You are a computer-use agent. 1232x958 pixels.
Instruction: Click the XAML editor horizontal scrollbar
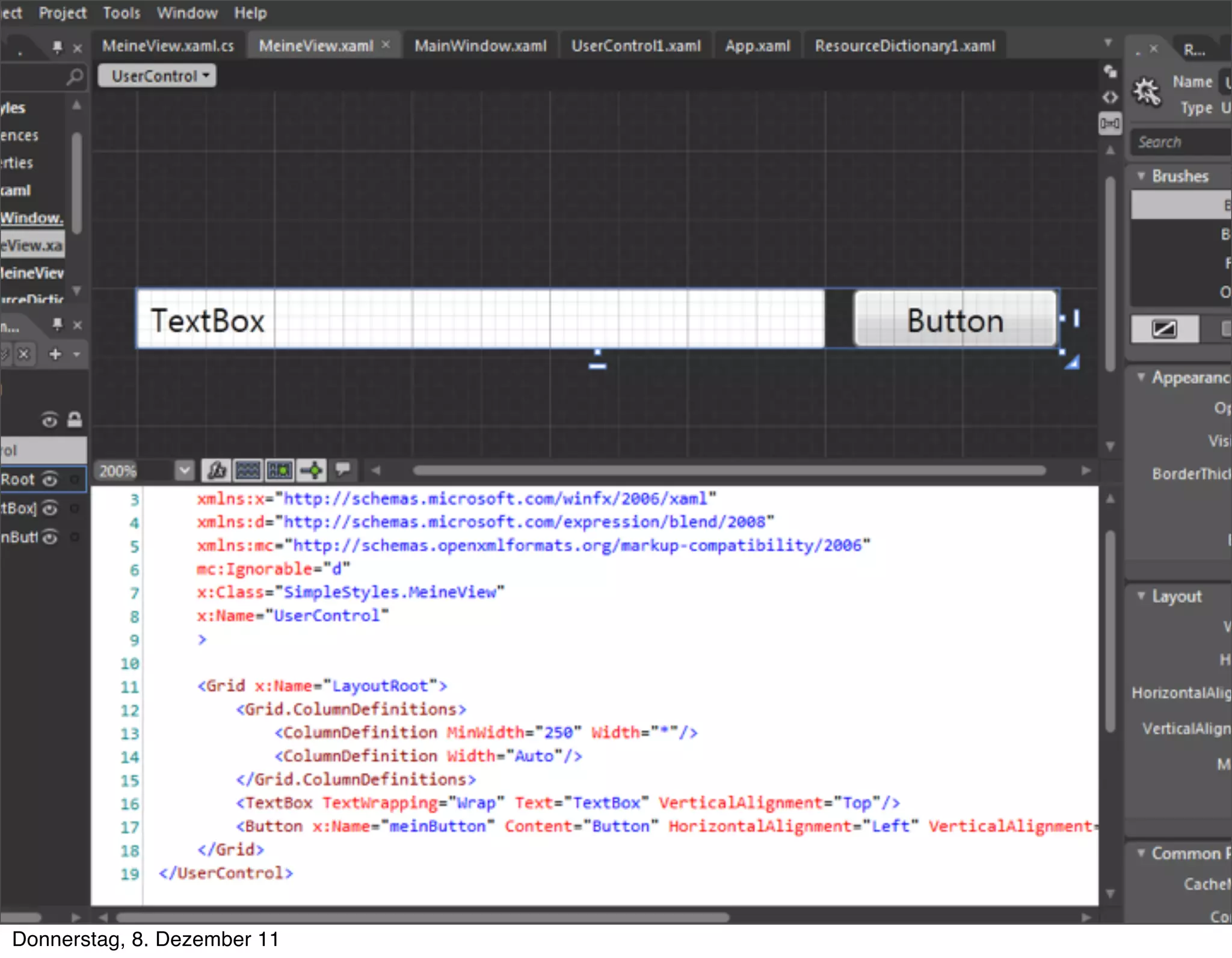422,917
